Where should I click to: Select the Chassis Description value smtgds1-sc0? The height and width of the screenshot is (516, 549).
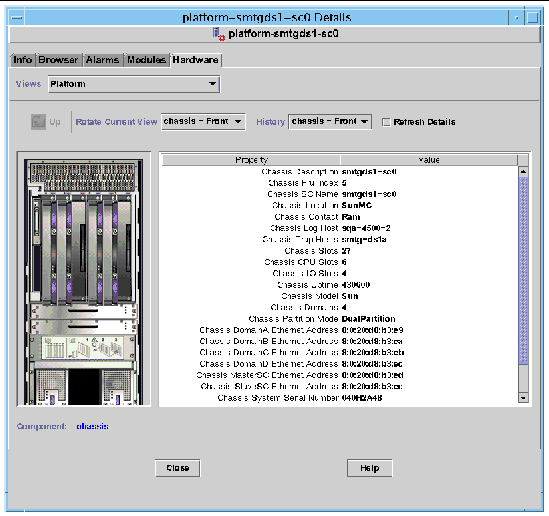[369, 172]
